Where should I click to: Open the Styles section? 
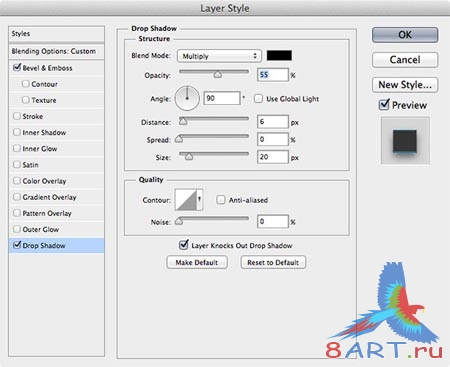[x=56, y=34]
